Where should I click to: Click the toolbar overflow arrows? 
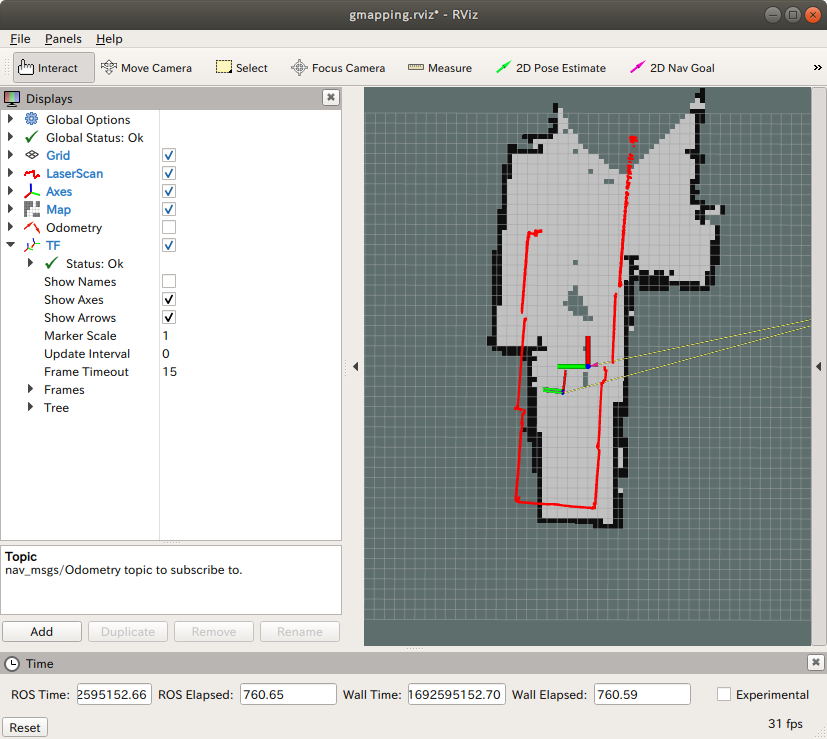(817, 68)
